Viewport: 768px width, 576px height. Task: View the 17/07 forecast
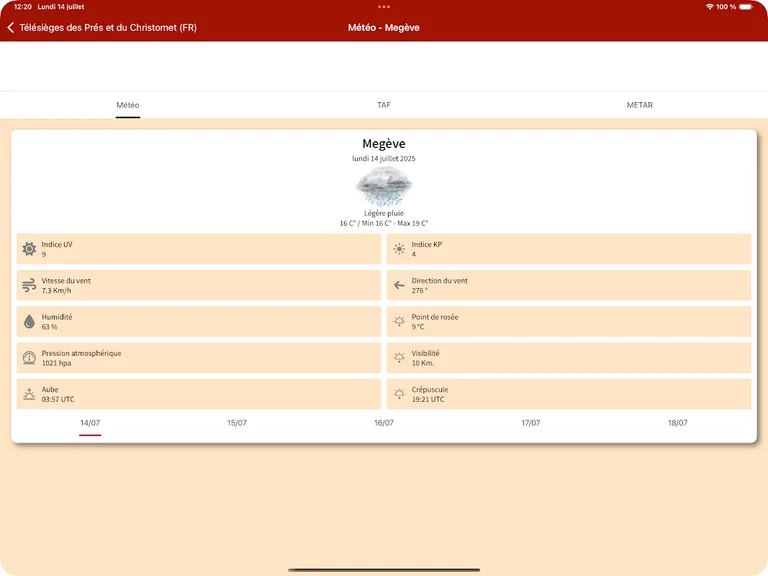[x=531, y=423]
